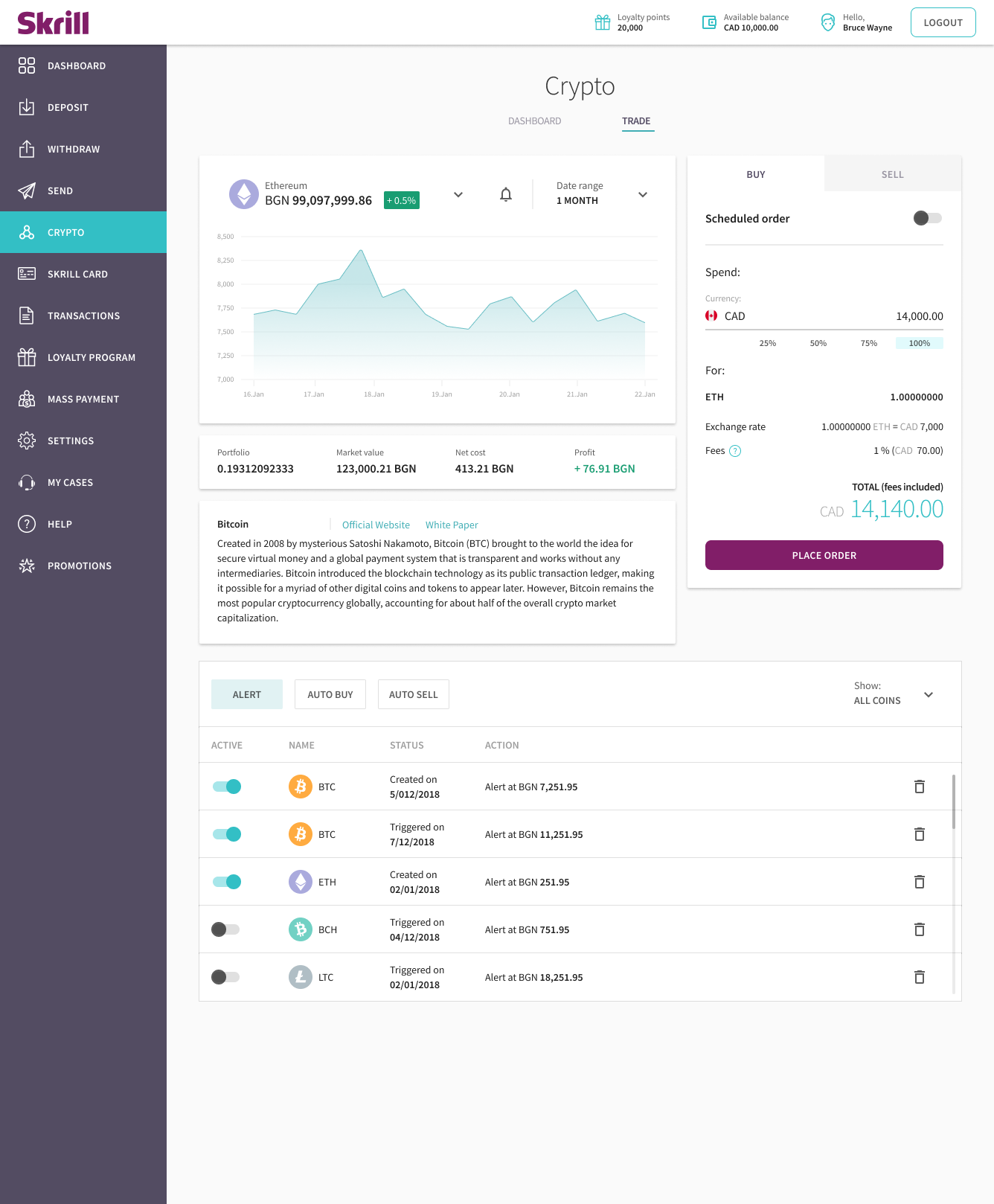Image resolution: width=994 pixels, height=1204 pixels.
Task: Delete the BTC alert at BGN 7,251.95
Action: click(x=920, y=787)
